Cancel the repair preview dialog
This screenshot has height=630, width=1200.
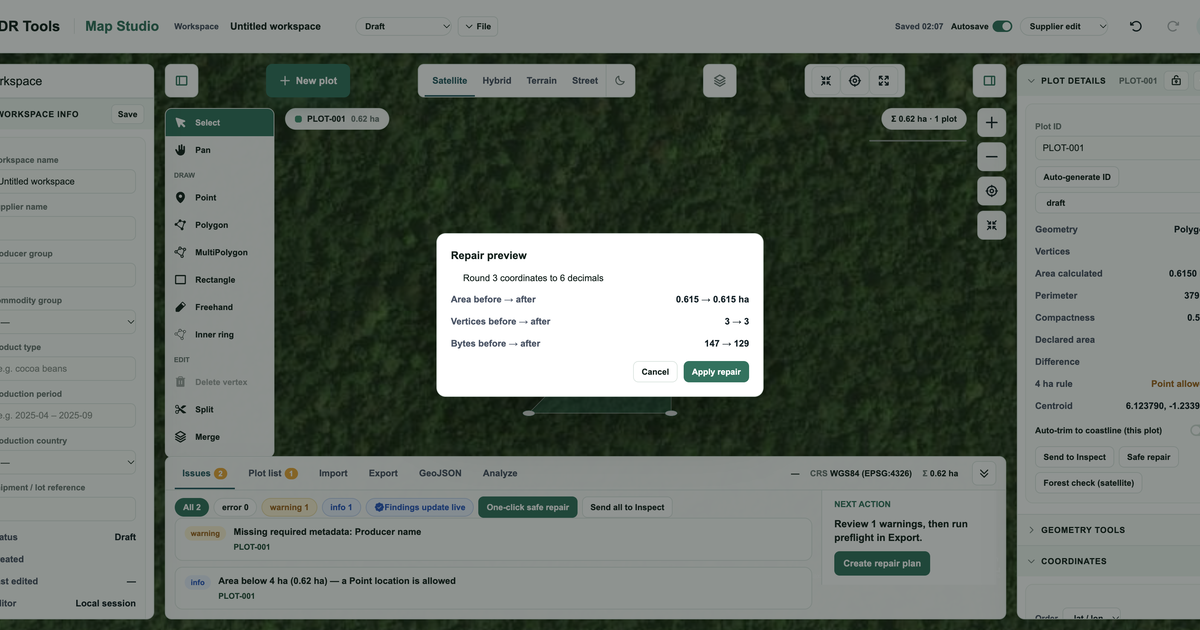click(x=655, y=372)
